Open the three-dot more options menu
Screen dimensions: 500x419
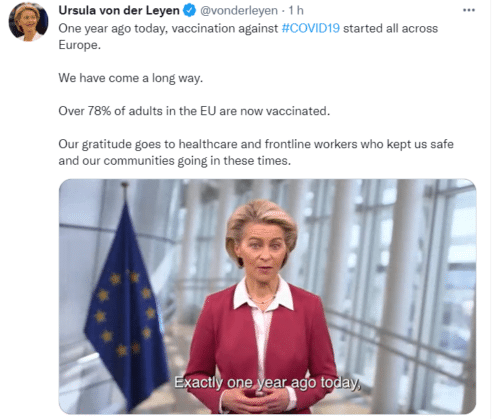[469, 10]
